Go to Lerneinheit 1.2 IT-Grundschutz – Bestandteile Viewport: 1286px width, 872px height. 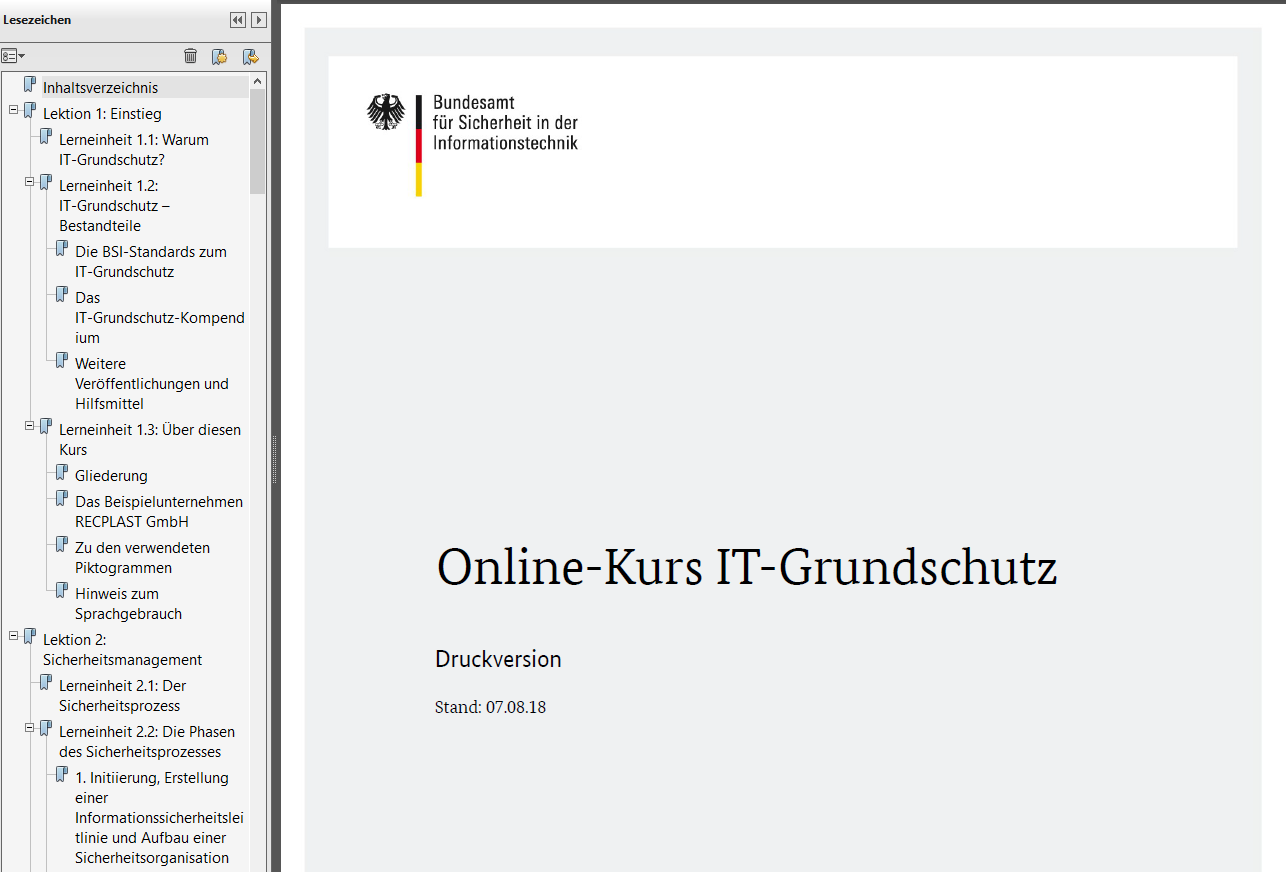114,206
